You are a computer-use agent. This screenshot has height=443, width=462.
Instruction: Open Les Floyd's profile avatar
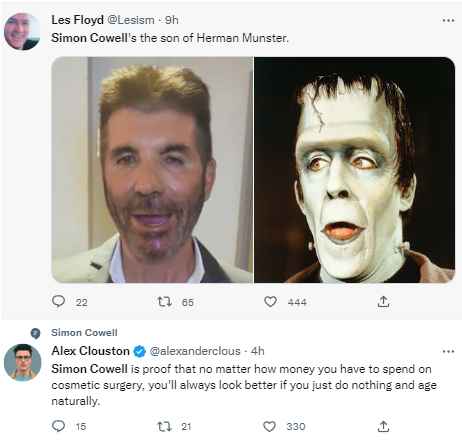pos(22,31)
